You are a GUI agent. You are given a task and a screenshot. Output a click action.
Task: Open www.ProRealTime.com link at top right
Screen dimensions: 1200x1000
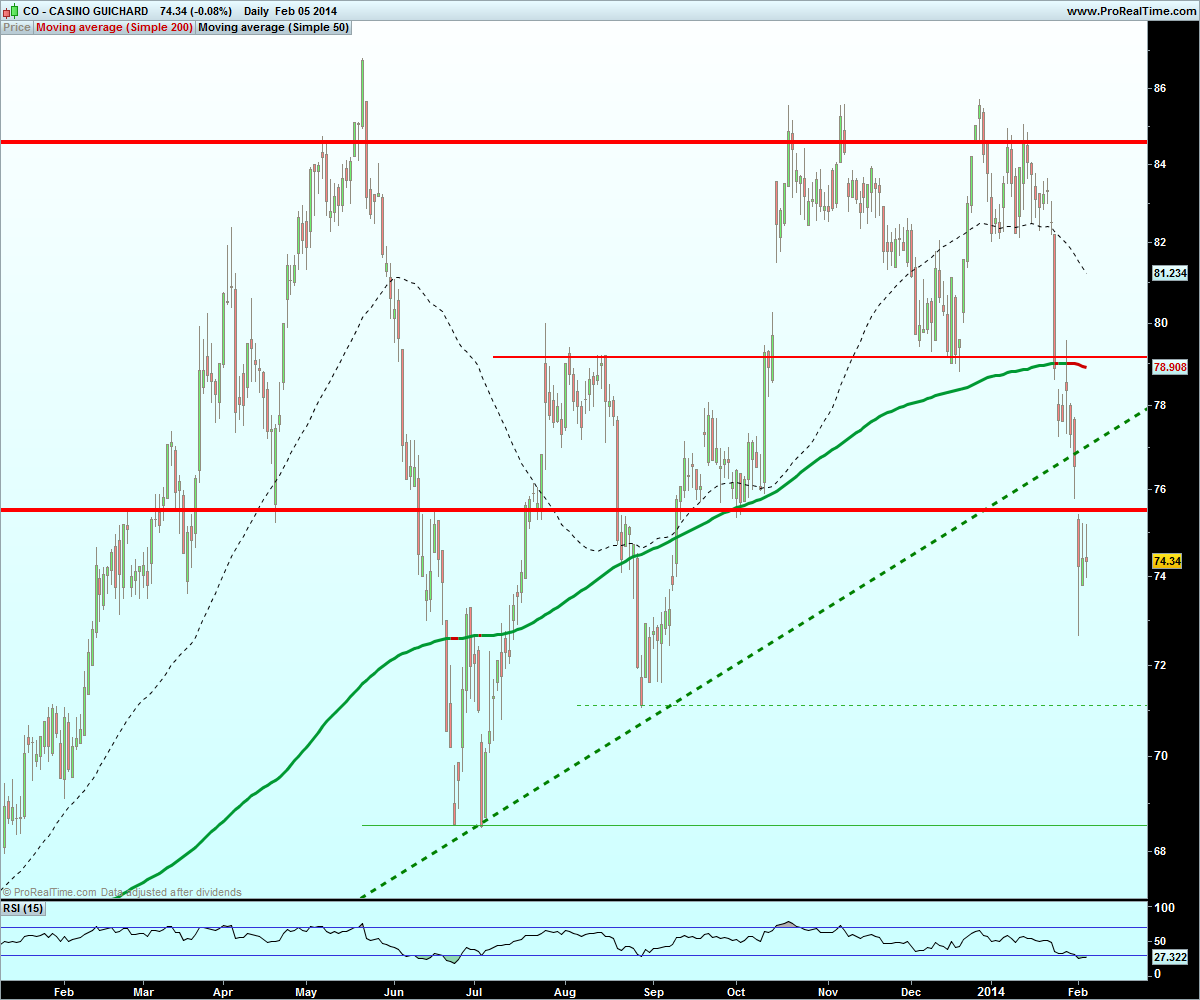click(x=1130, y=11)
